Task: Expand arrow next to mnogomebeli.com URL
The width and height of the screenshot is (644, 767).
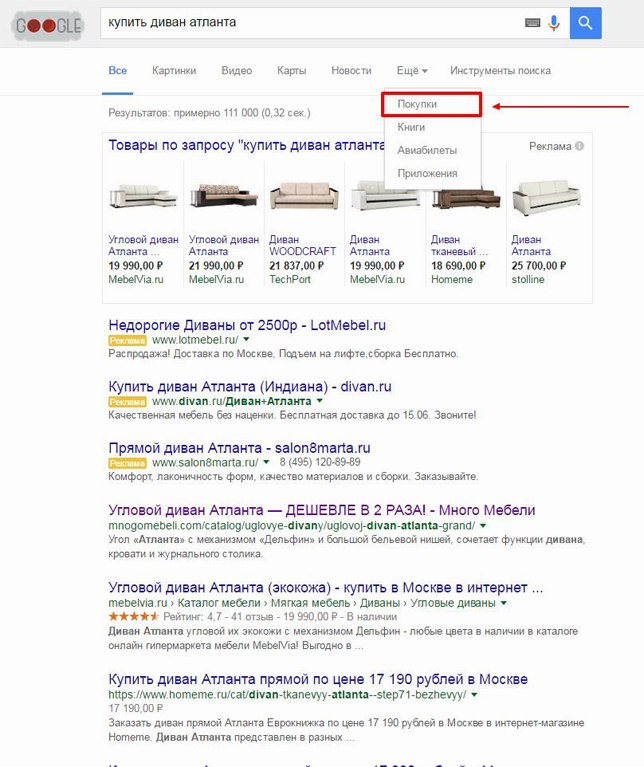Action: tap(483, 526)
